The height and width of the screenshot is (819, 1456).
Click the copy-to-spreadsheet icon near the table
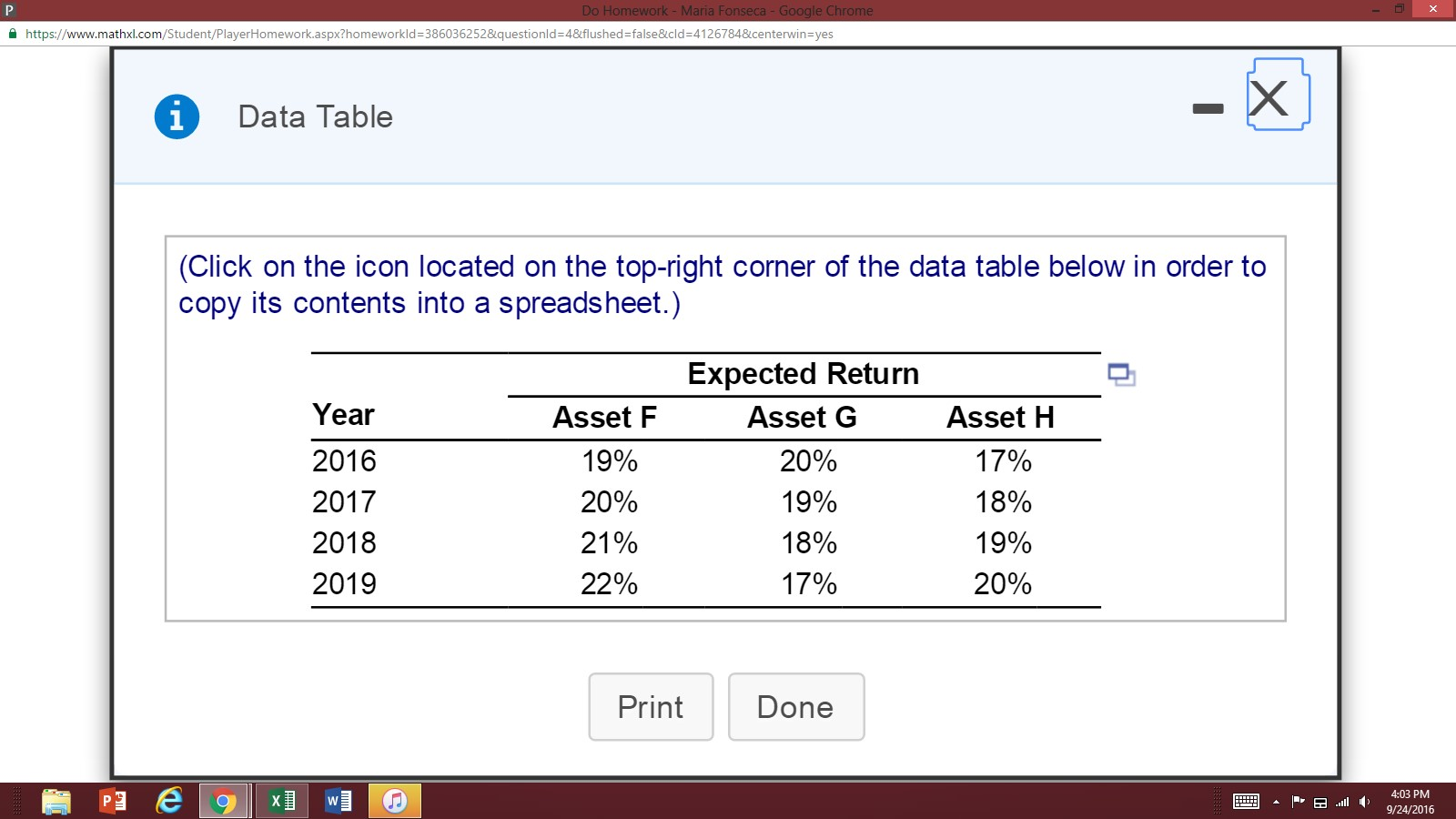pyautogui.click(x=1121, y=374)
